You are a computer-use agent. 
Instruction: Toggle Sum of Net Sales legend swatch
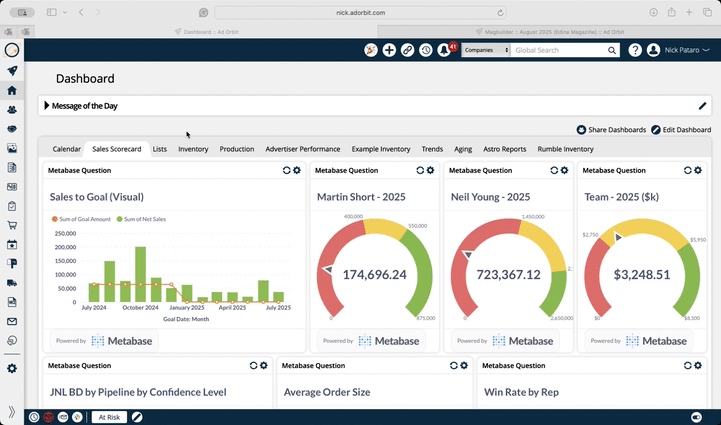120,219
